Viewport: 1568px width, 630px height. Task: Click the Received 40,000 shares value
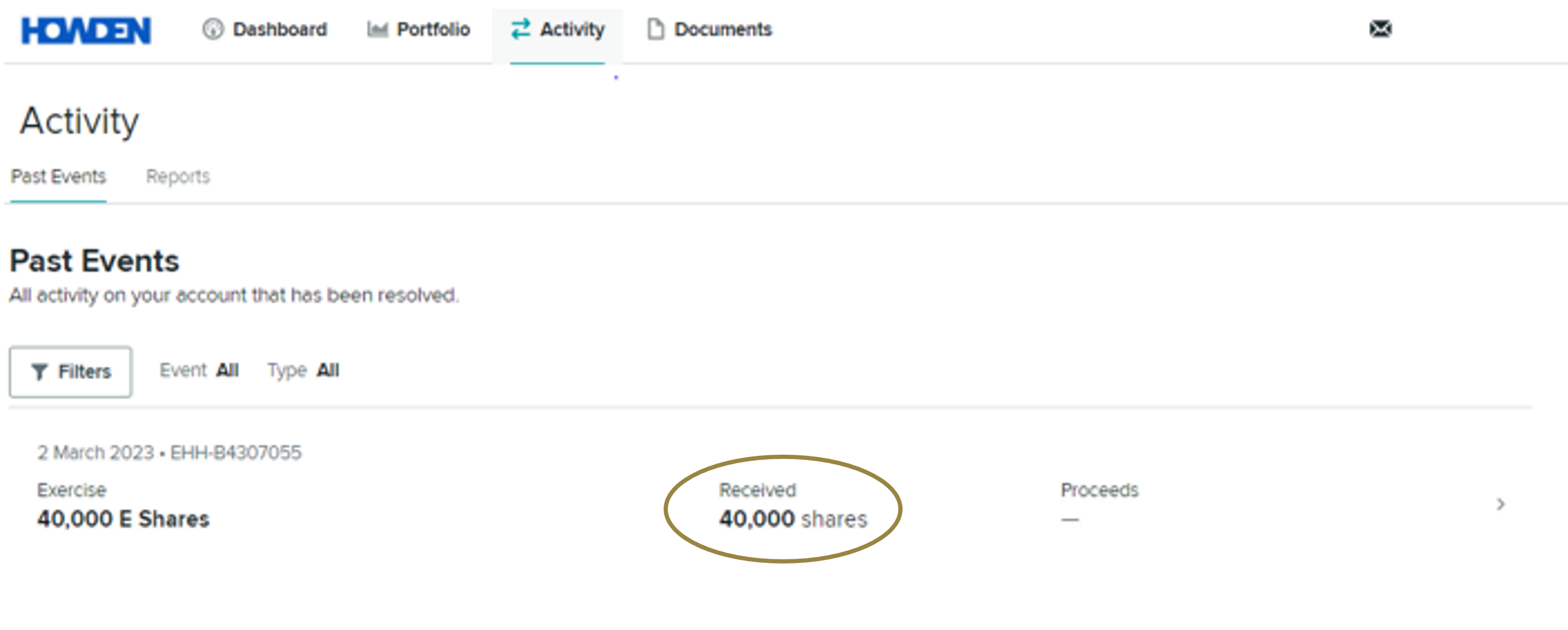pyautogui.click(x=792, y=519)
